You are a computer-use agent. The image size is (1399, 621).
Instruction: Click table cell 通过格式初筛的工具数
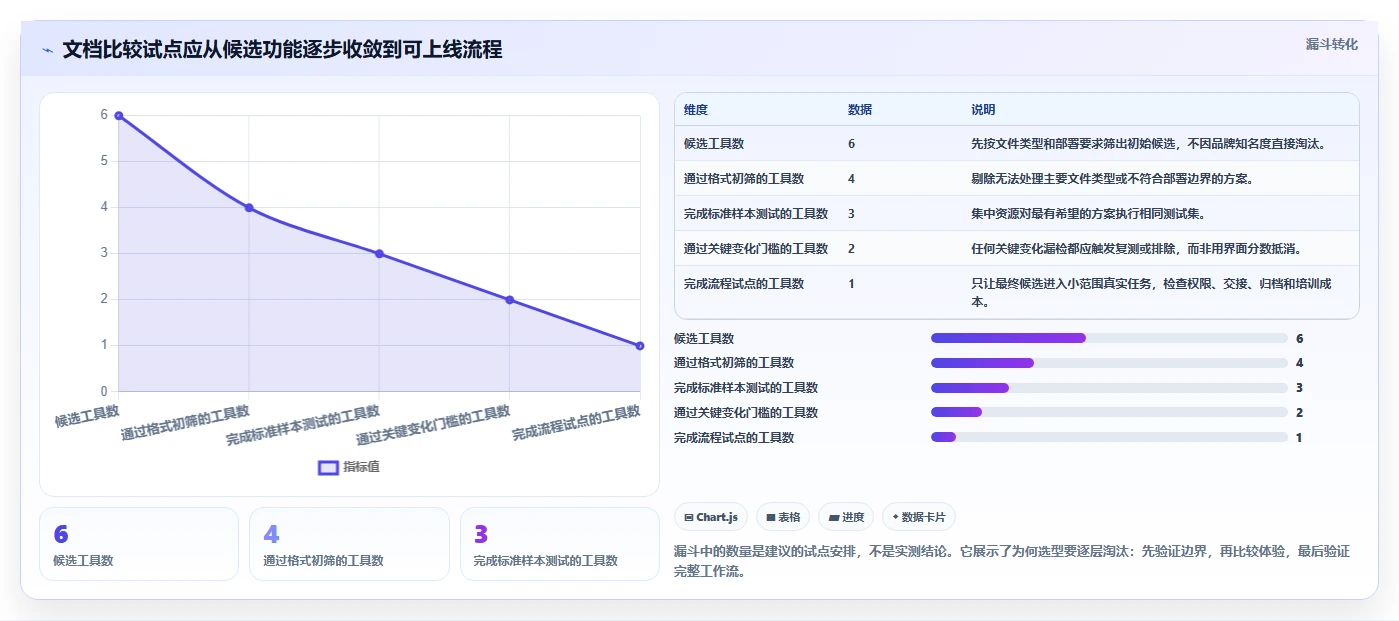(744, 179)
